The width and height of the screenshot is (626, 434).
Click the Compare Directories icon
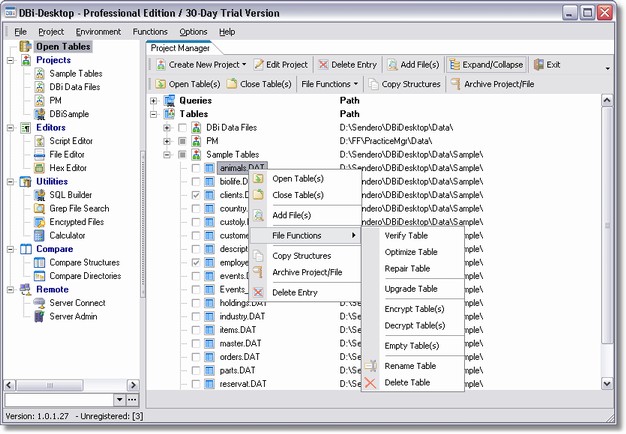pyautogui.click(x=39, y=276)
